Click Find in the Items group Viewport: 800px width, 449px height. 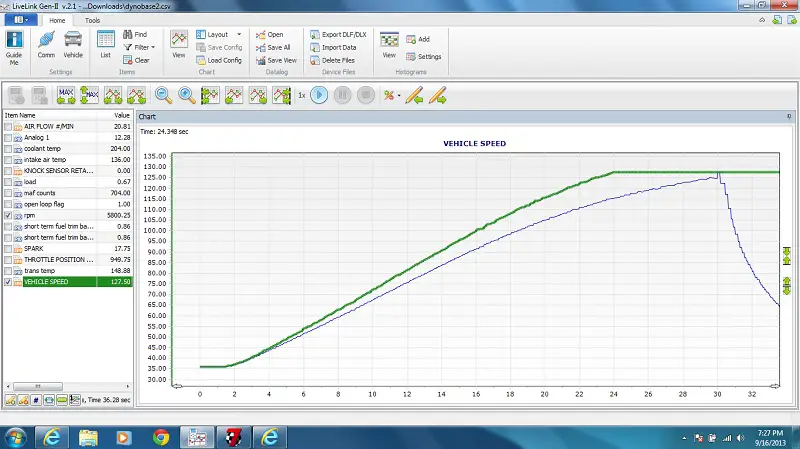coord(135,34)
